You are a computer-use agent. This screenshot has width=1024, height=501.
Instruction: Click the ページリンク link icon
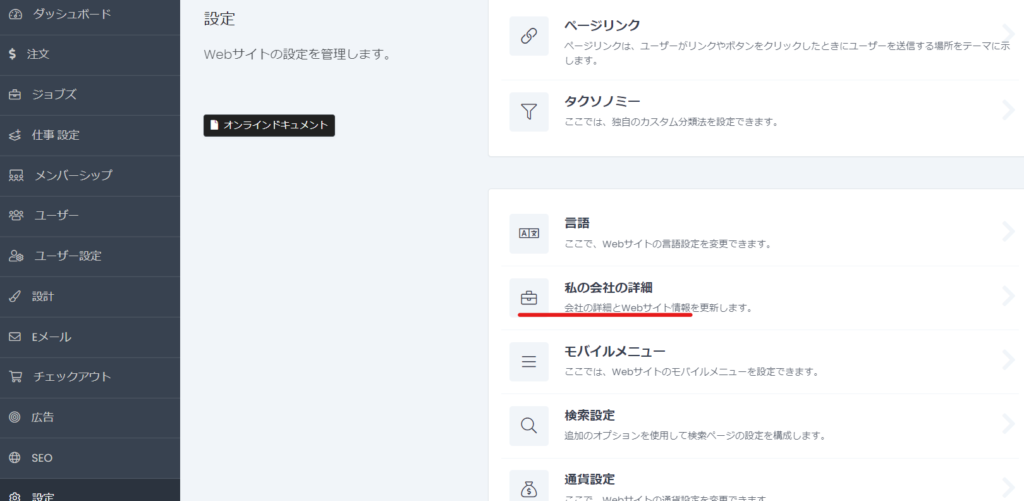pos(528,36)
